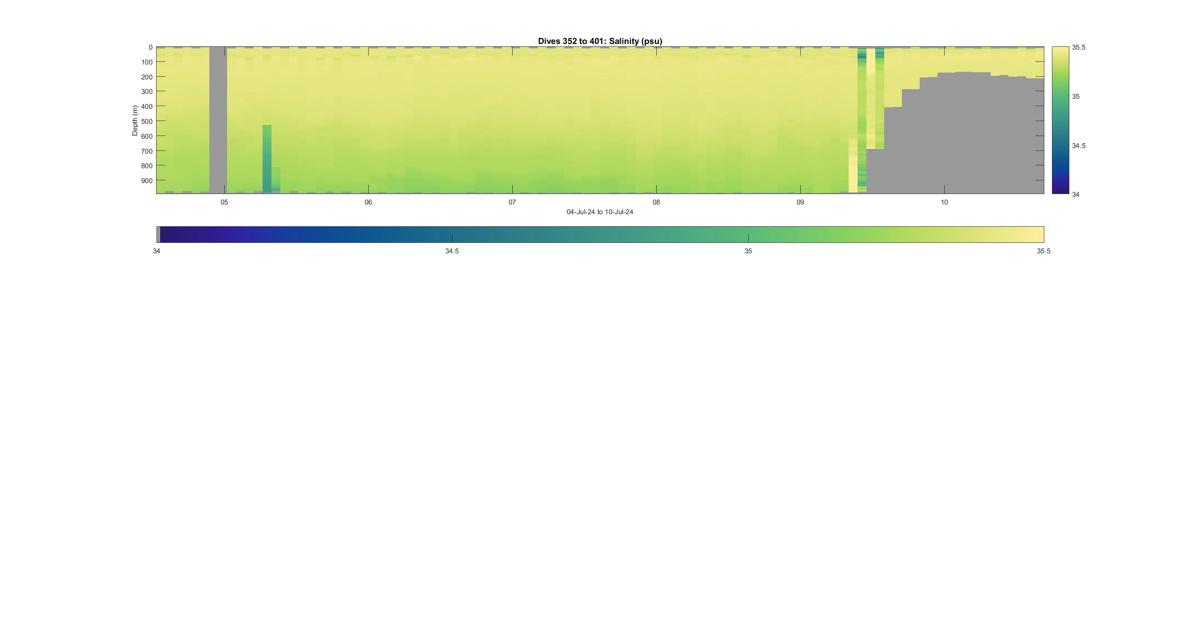Click the horizontal colorbar below the plot
1200x622 pixels.
600,234
